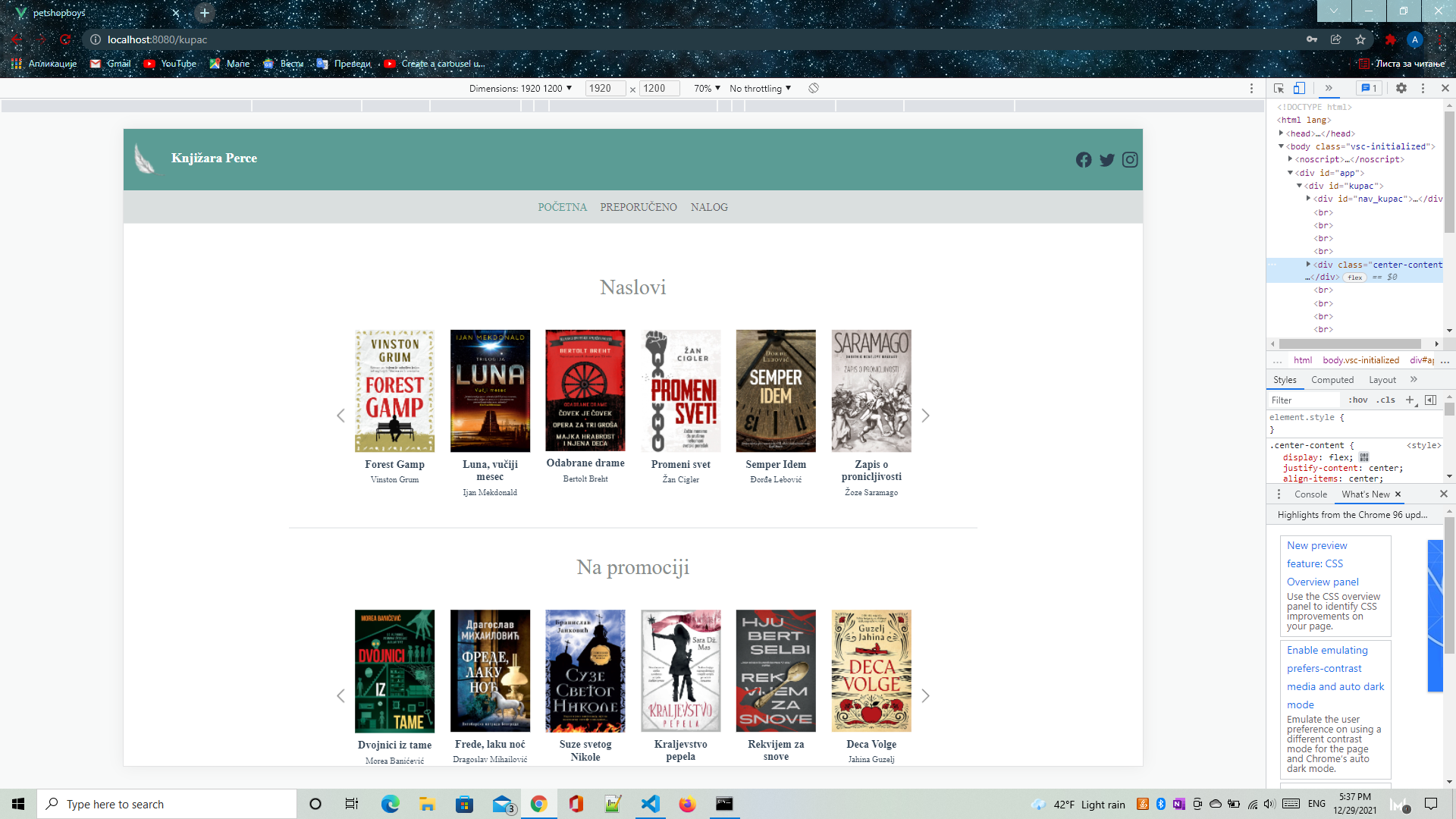The image size is (1456, 819).
Task: Open the No throttling dropdown
Action: (760, 89)
